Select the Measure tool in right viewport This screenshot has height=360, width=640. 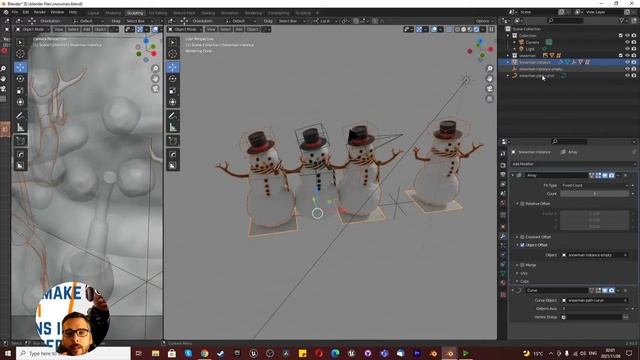pos(173,128)
